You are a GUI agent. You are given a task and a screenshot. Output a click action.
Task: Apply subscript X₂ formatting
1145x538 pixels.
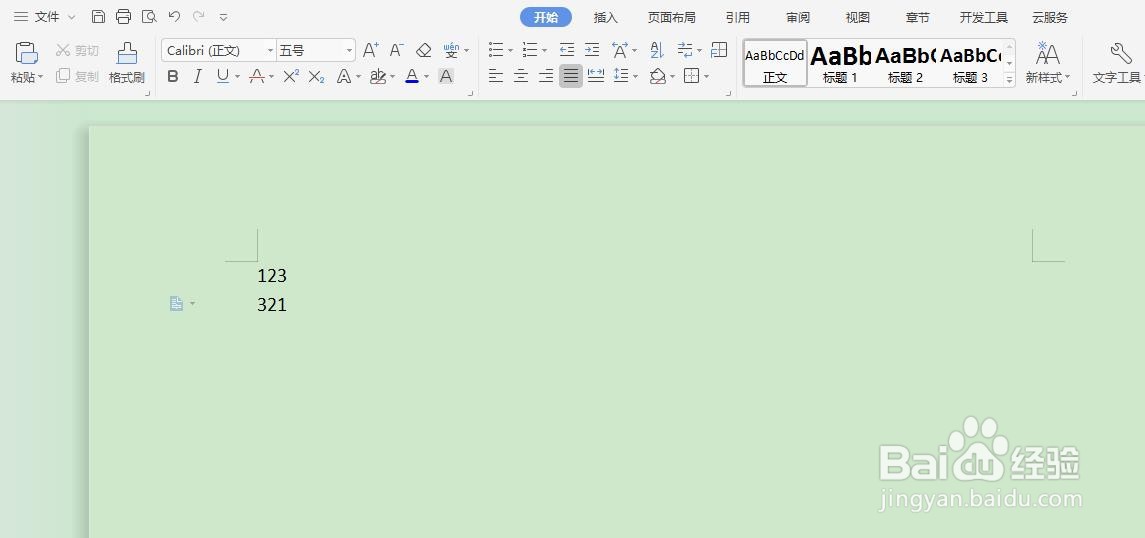coord(316,76)
